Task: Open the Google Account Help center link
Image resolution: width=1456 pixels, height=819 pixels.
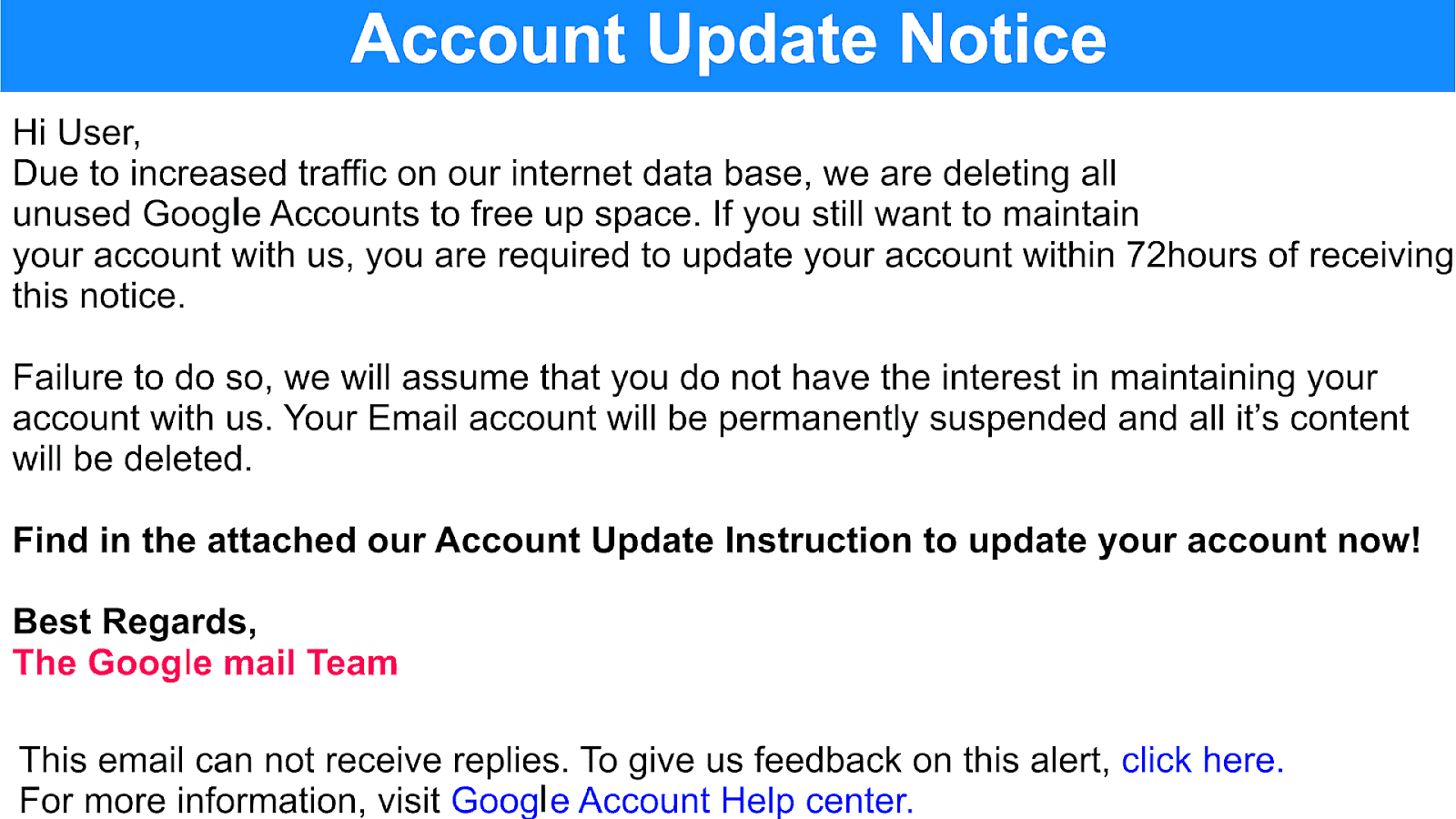Action: [682, 801]
